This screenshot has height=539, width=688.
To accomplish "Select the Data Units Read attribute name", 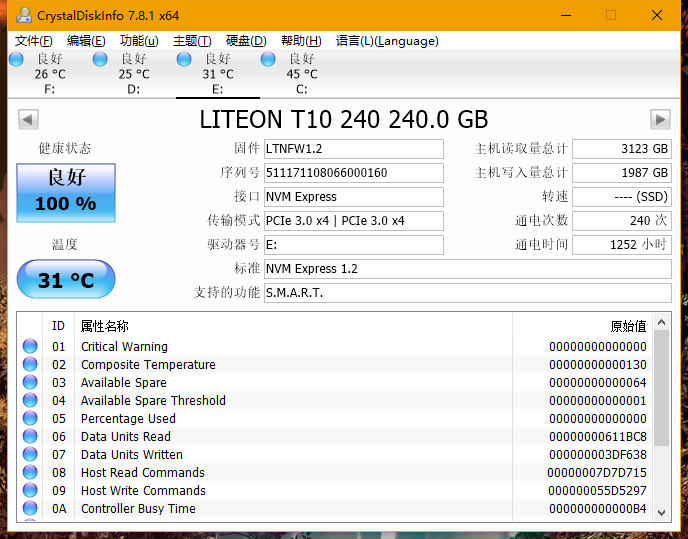I will [125, 436].
